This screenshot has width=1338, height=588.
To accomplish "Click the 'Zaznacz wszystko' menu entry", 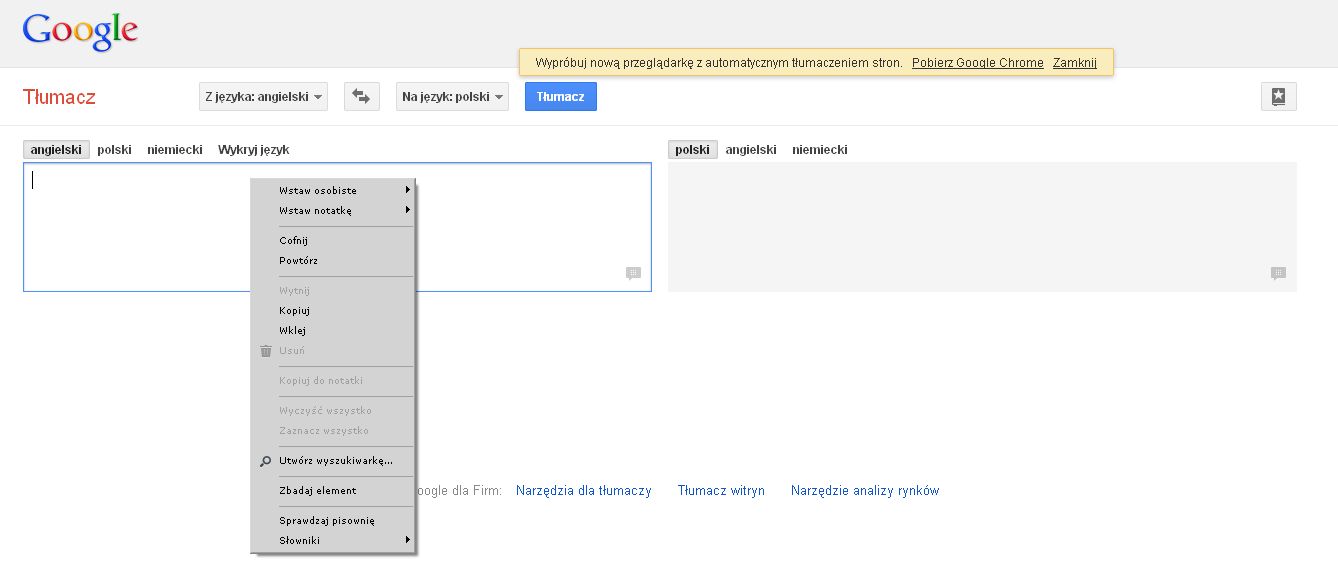I will coord(333,431).
